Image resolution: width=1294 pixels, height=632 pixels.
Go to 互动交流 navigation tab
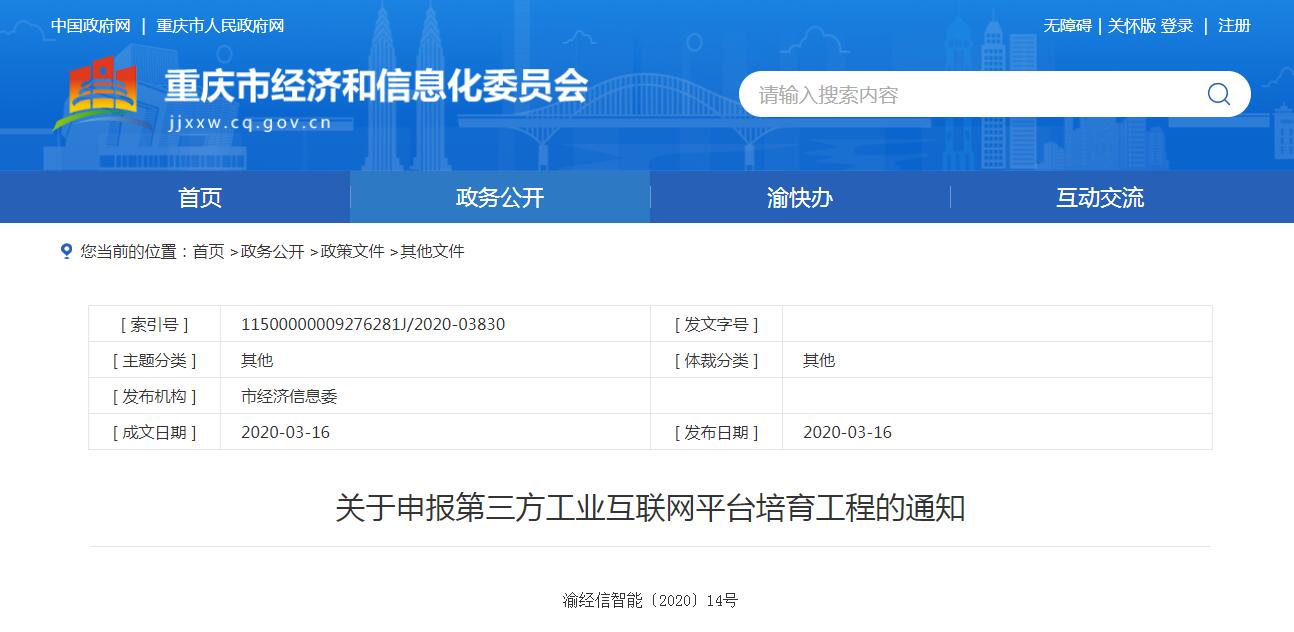(x=1100, y=197)
